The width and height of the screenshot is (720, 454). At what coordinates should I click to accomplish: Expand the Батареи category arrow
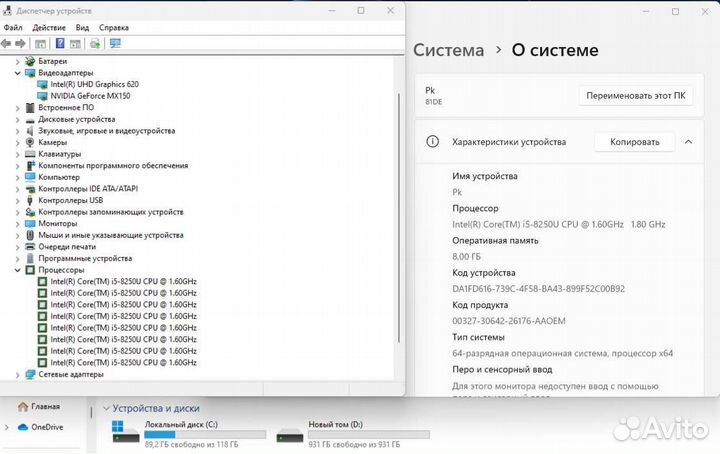[x=17, y=61]
